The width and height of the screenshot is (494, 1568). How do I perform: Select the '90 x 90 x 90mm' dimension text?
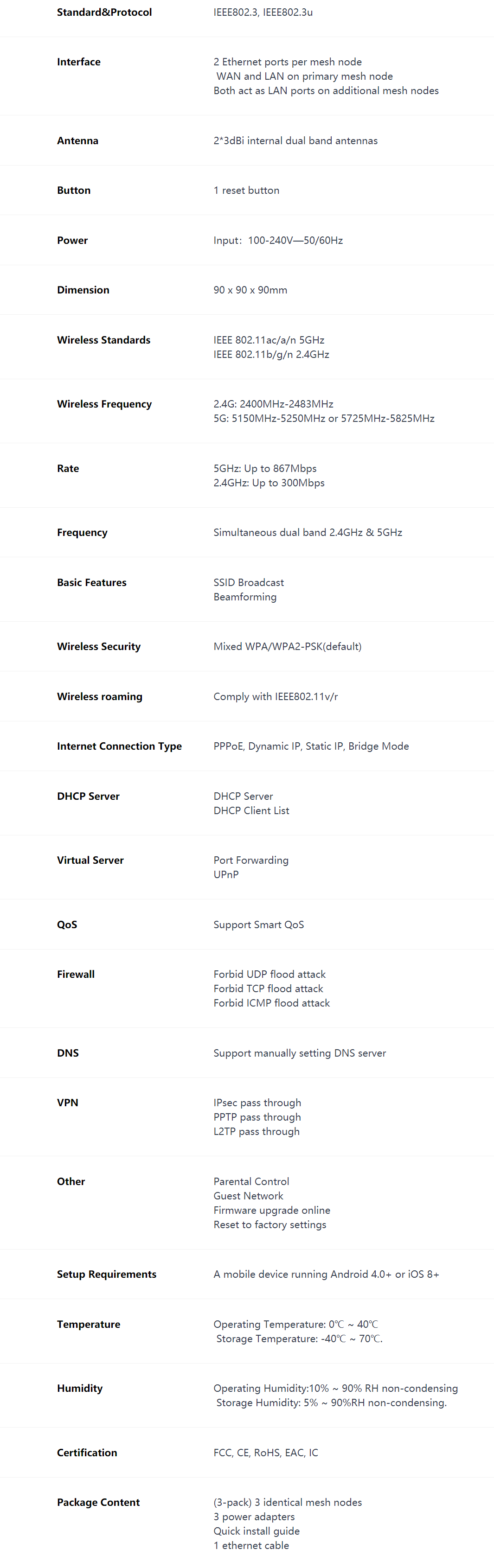pos(250,290)
